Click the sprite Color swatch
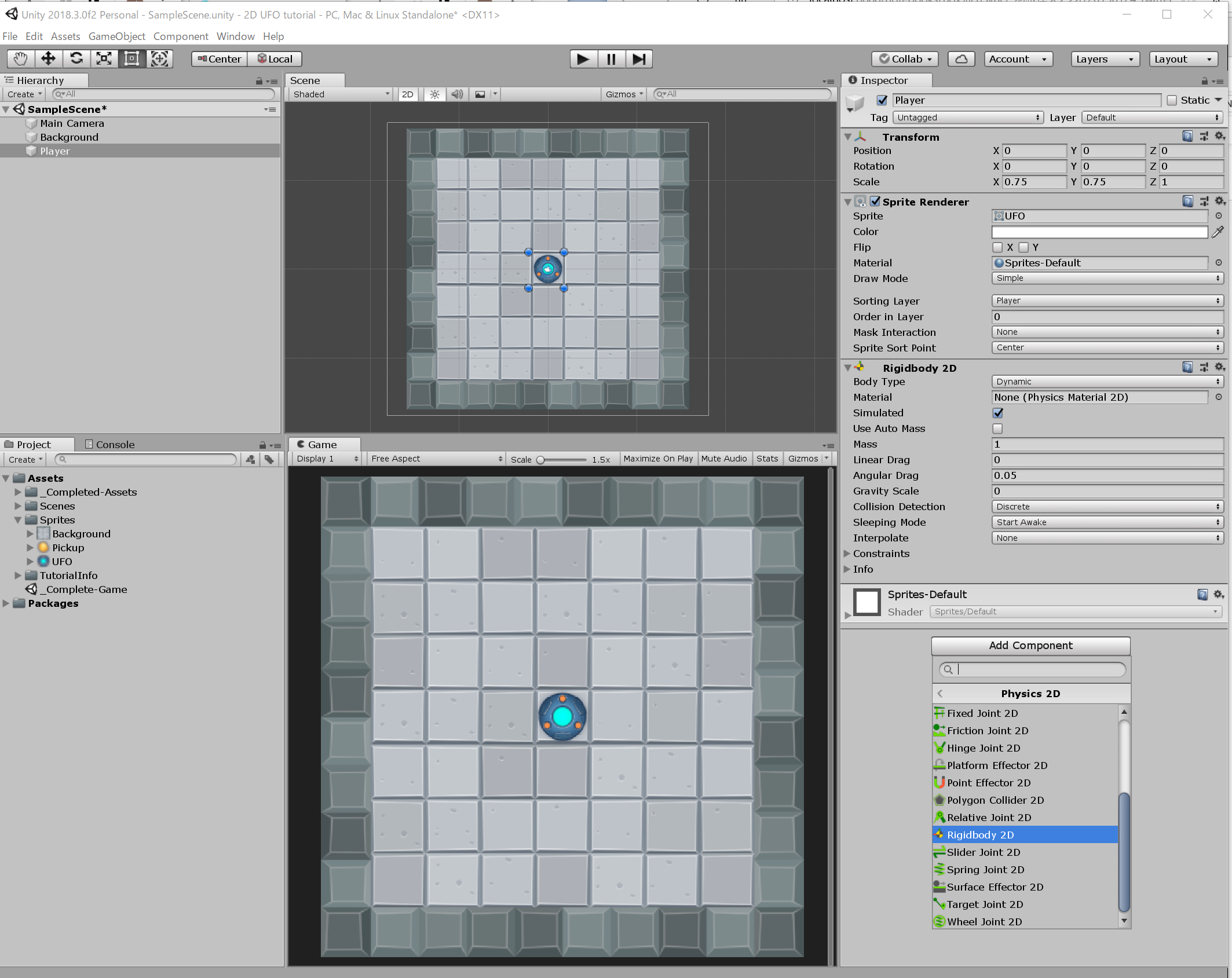1232x978 pixels. [x=1099, y=232]
